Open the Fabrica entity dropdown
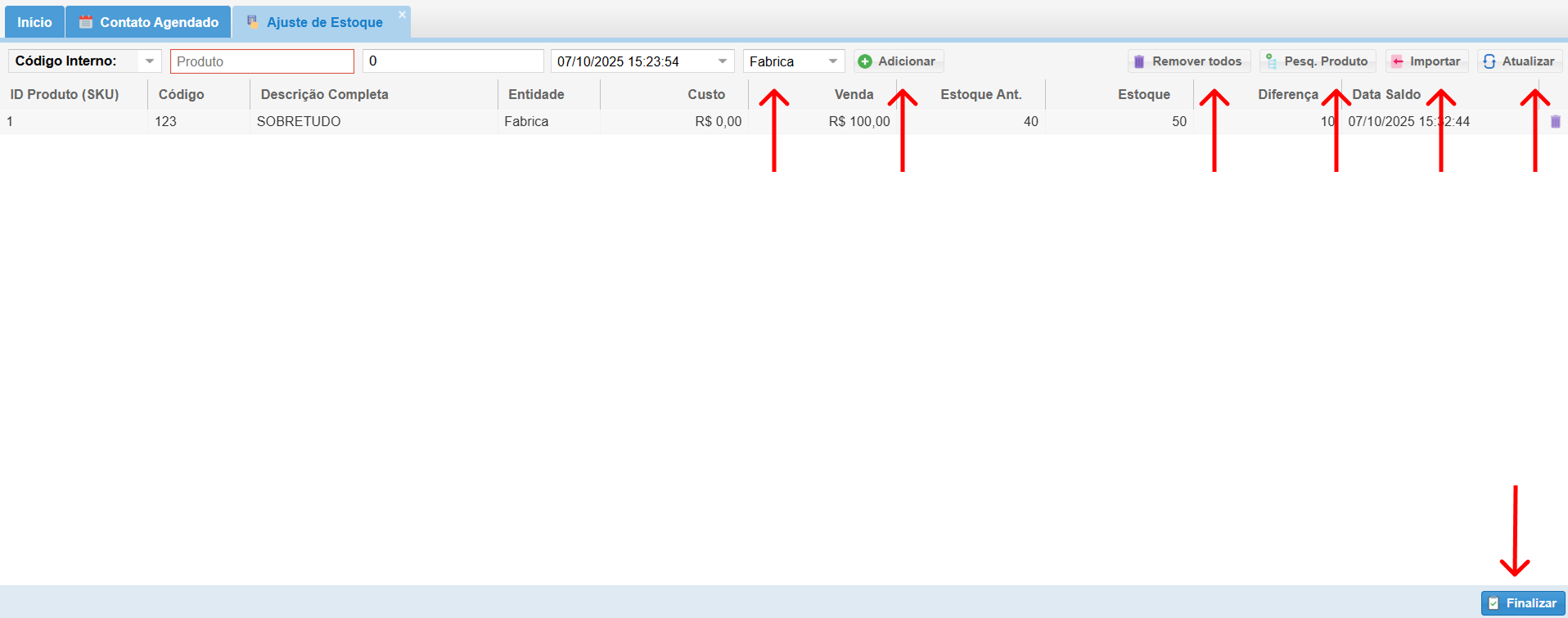 (833, 61)
